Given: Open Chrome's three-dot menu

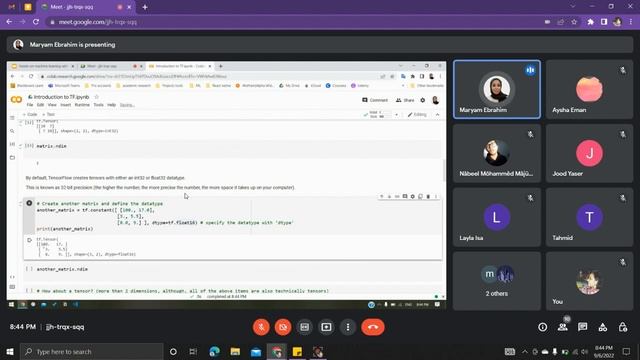Looking at the screenshot, I should 631,22.
